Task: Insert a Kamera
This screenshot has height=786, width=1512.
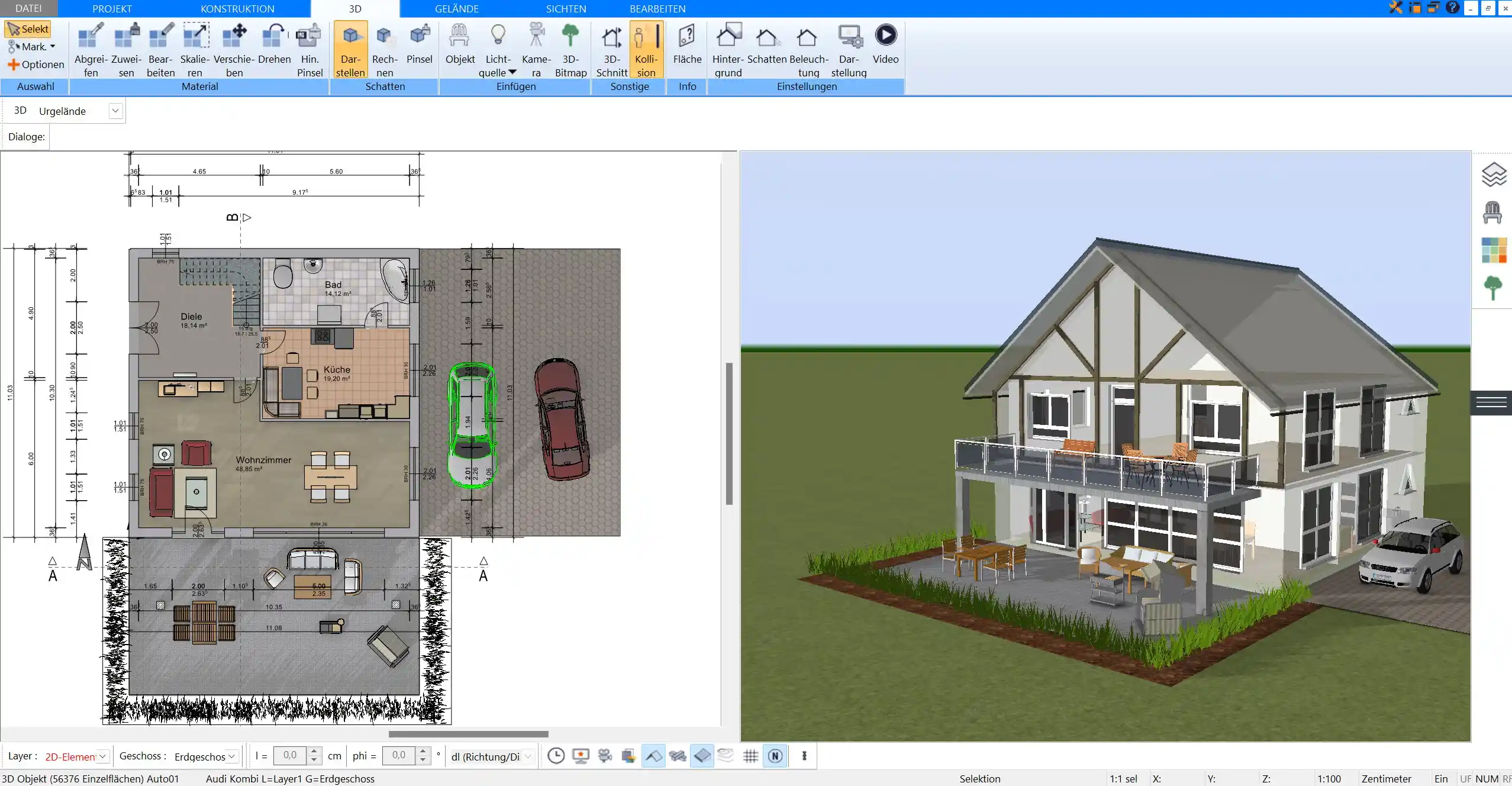Action: tap(536, 50)
